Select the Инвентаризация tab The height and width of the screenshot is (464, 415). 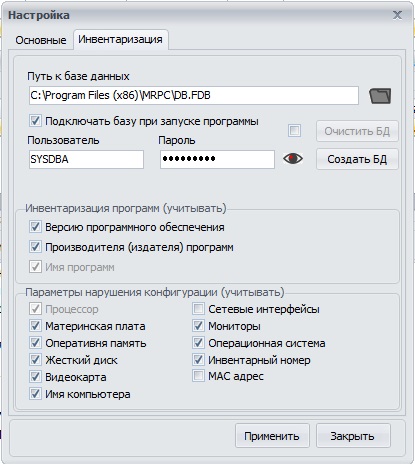tap(120, 39)
